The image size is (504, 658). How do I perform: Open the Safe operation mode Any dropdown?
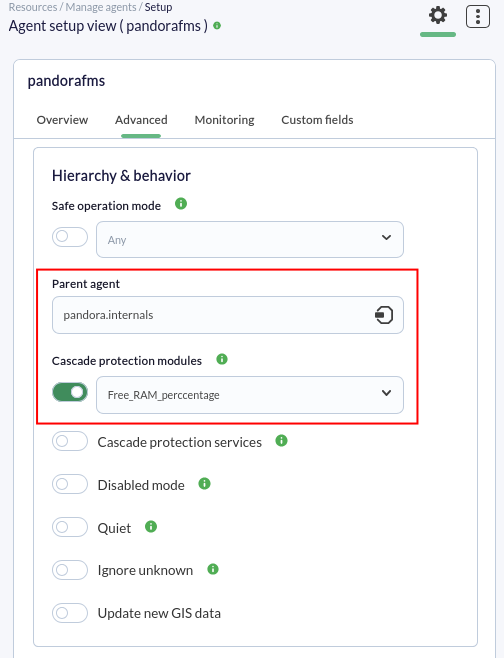(x=250, y=240)
